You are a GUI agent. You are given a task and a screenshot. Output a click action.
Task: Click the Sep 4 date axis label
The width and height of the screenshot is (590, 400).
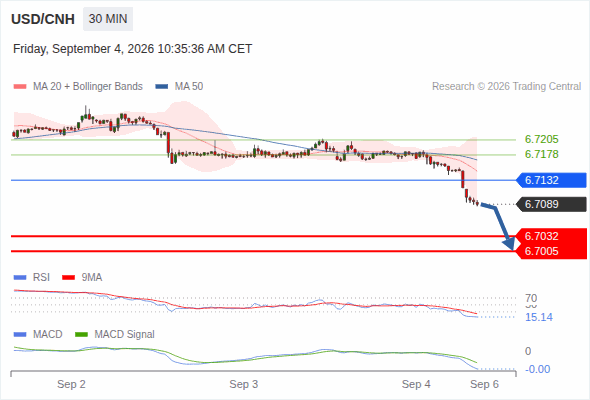(x=416, y=384)
